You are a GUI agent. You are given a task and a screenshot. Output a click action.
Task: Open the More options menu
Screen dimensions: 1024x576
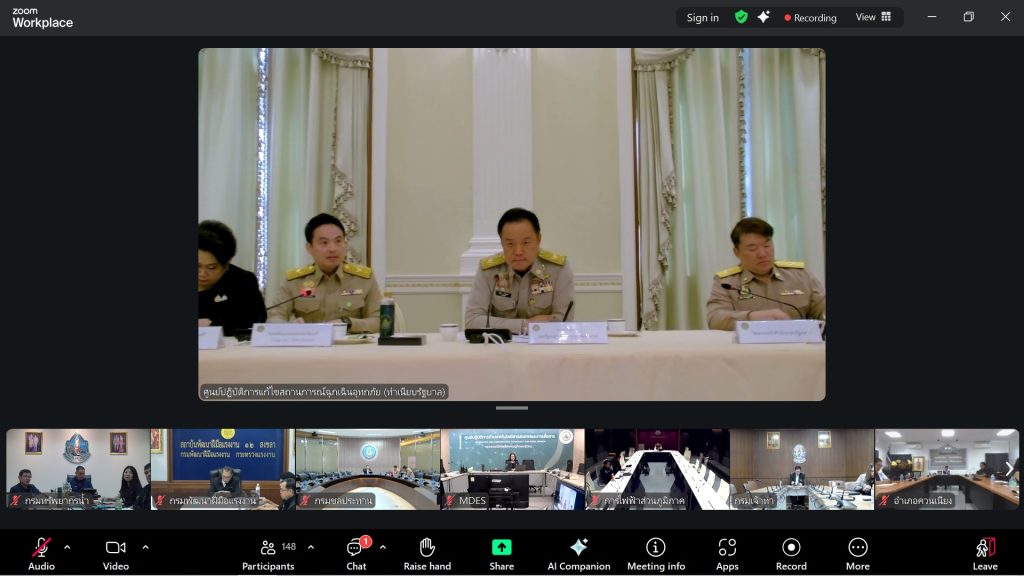[x=857, y=553]
